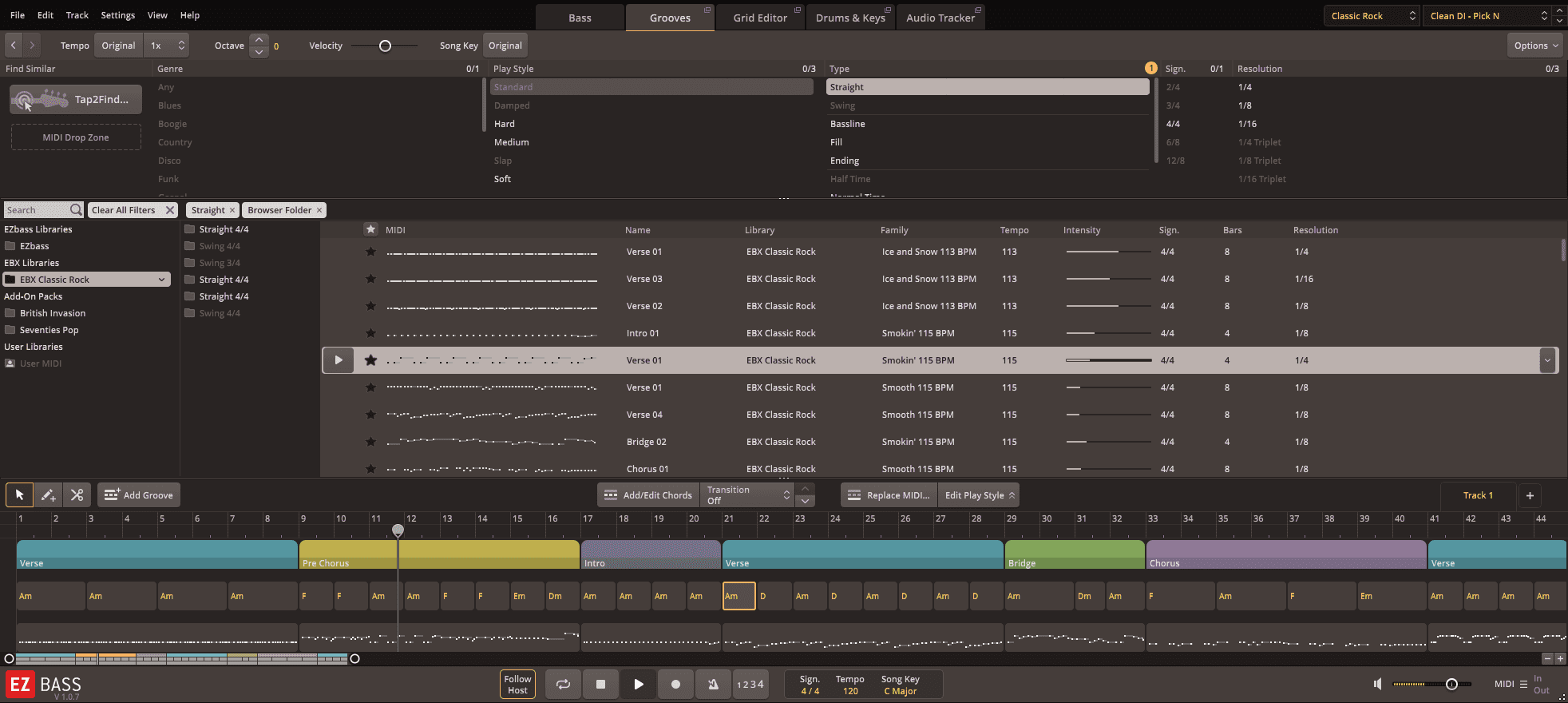The image size is (1568, 703).
Task: Expand the EBX Classic Rock library dropdown
Action: pyautogui.click(x=162, y=280)
